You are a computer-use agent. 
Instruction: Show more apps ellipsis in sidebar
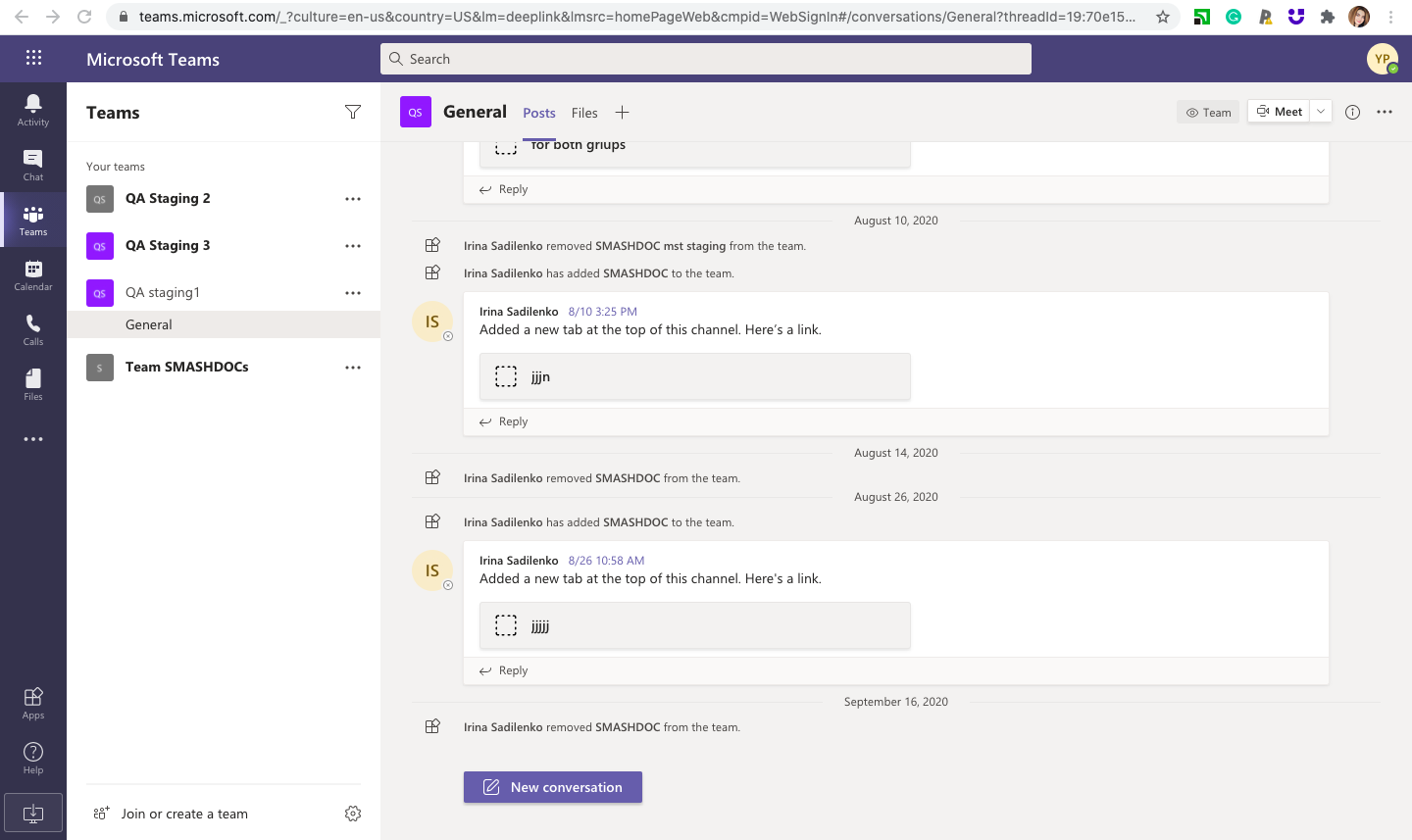coord(33,439)
